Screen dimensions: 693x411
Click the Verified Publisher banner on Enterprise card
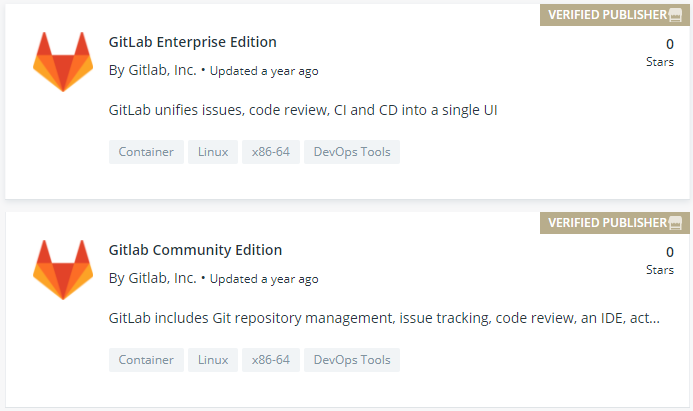coord(615,15)
